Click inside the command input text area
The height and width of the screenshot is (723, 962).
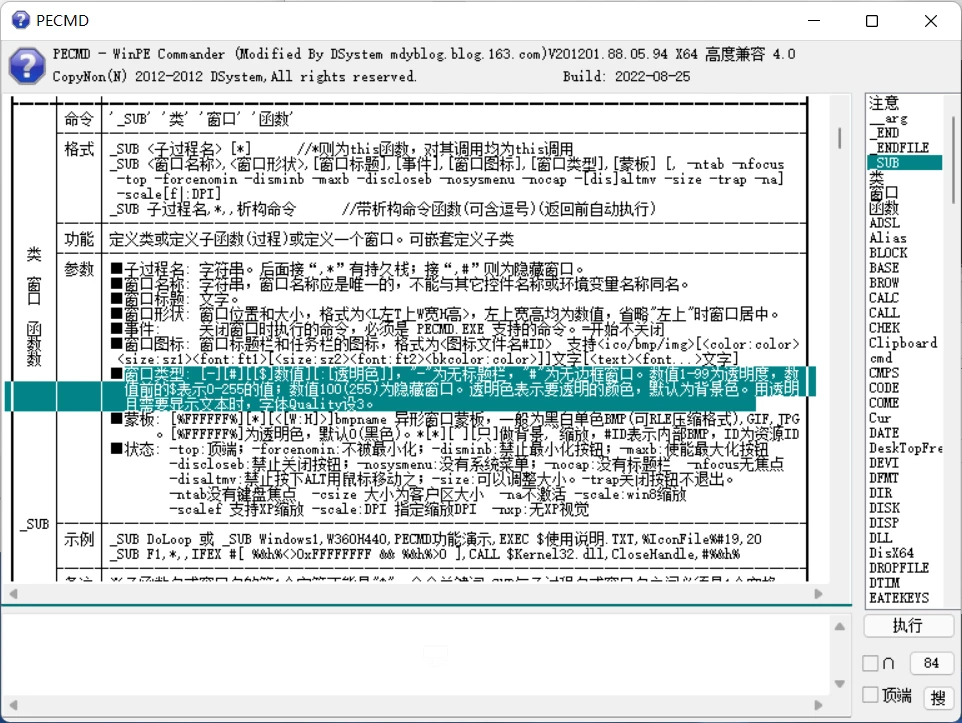pos(416,655)
